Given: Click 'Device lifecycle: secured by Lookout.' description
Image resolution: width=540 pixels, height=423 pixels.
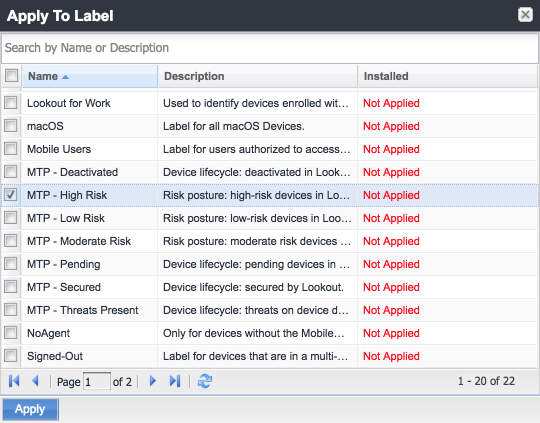Looking at the screenshot, I should (x=253, y=287).
